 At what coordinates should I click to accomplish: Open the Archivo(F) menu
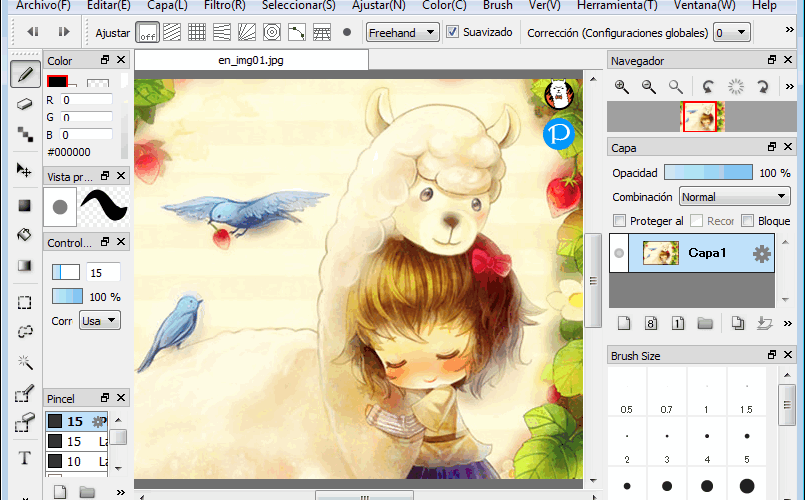coord(44,6)
